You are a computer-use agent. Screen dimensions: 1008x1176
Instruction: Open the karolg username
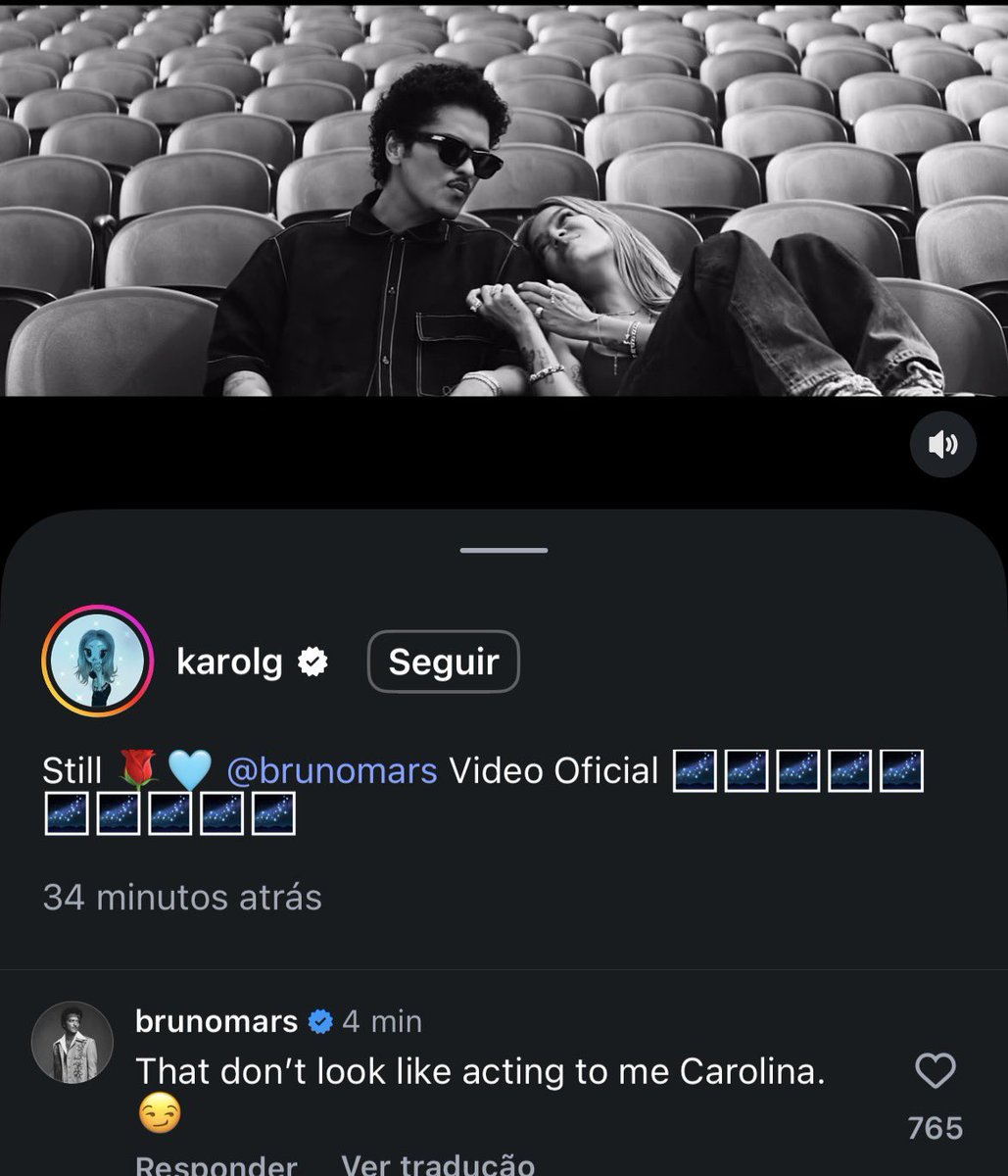229,663
